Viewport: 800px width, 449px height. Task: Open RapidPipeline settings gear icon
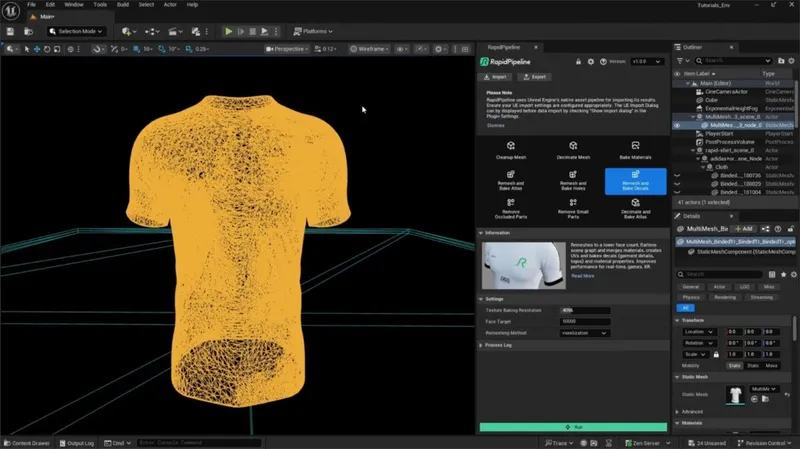(591, 62)
